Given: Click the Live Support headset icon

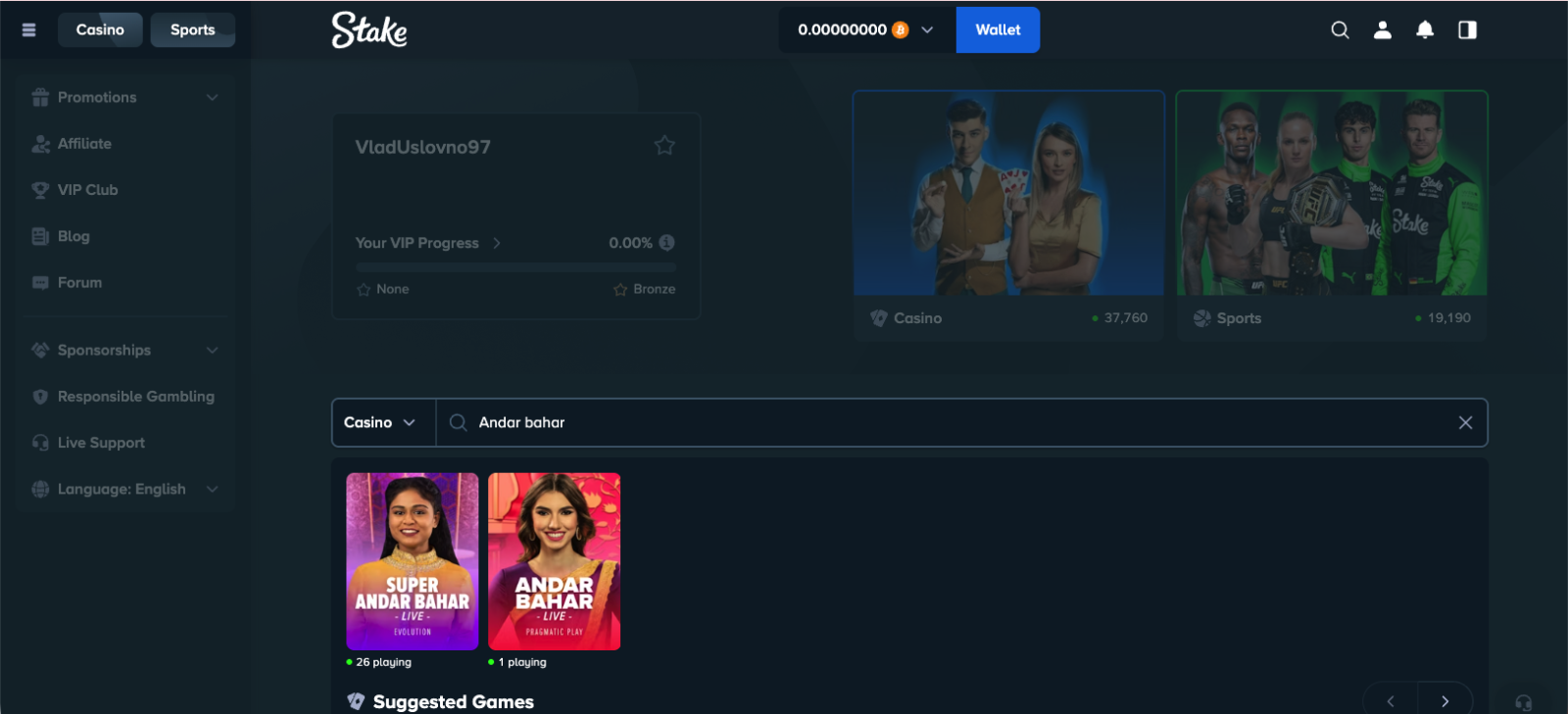Looking at the screenshot, I should [x=40, y=443].
